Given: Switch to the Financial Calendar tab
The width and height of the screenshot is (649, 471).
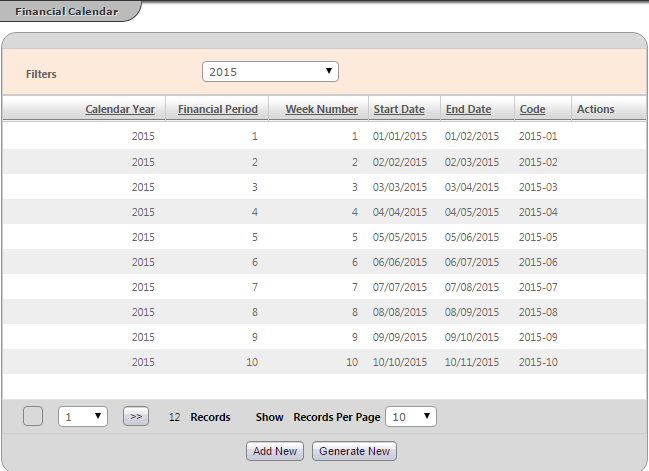Looking at the screenshot, I should click(66, 12).
